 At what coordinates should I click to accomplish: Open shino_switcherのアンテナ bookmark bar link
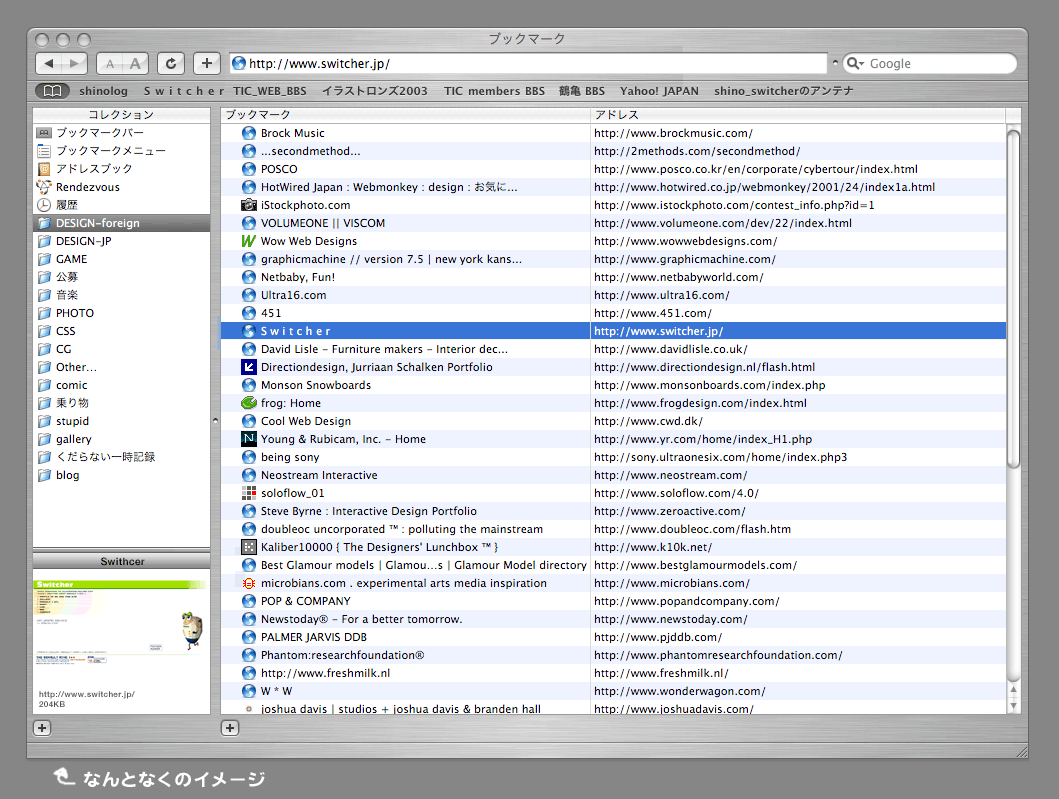[x=783, y=91]
